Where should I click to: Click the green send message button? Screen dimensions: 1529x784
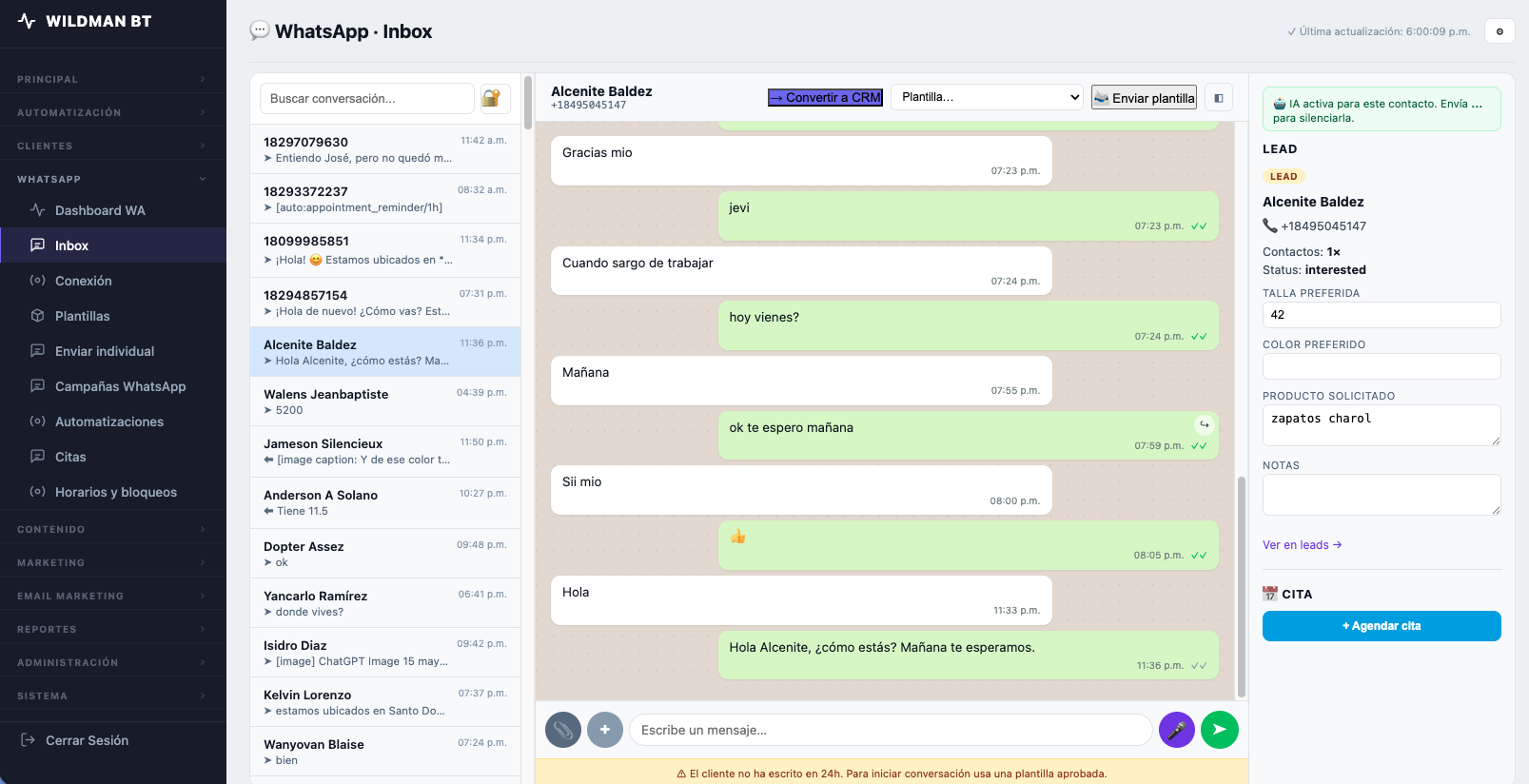(1220, 730)
